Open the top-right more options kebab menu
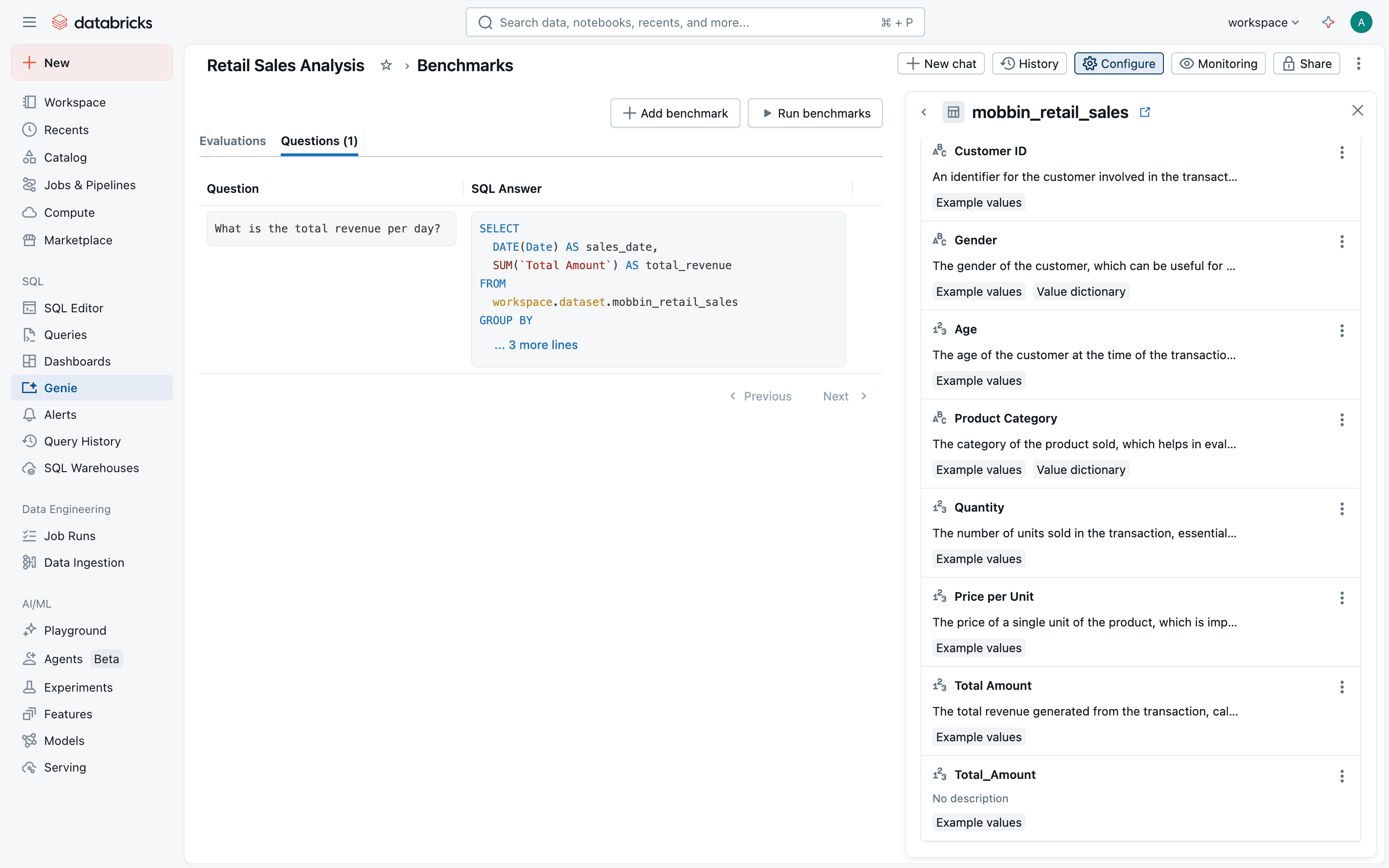Image resolution: width=1389 pixels, height=868 pixels. coord(1359,64)
